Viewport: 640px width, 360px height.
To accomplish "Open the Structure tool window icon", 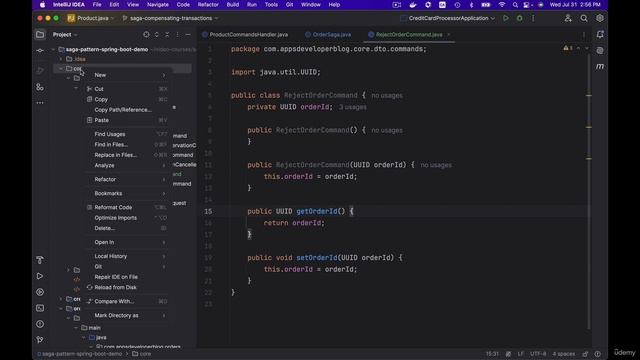I will coord(40,87).
